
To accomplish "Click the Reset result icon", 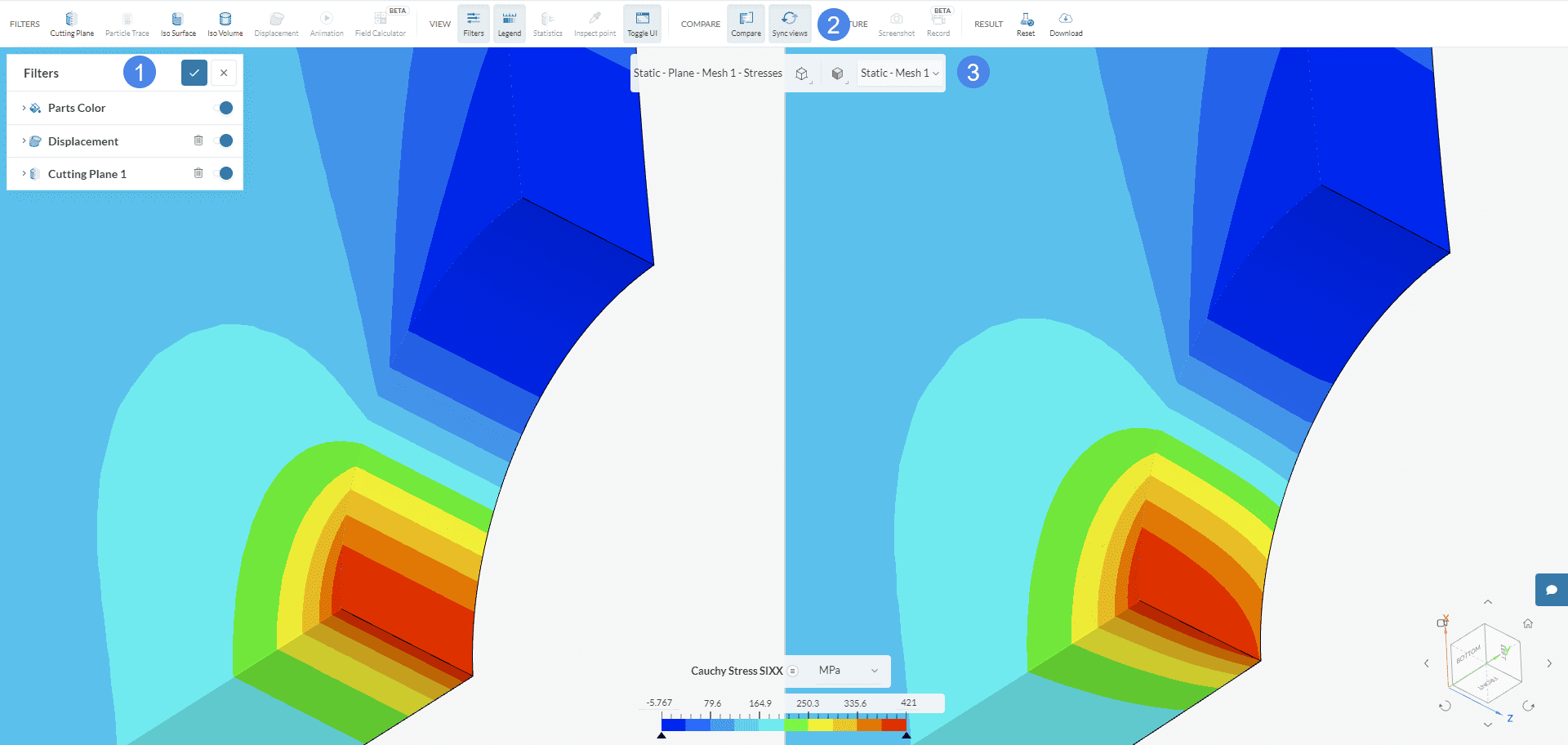I will [1026, 24].
